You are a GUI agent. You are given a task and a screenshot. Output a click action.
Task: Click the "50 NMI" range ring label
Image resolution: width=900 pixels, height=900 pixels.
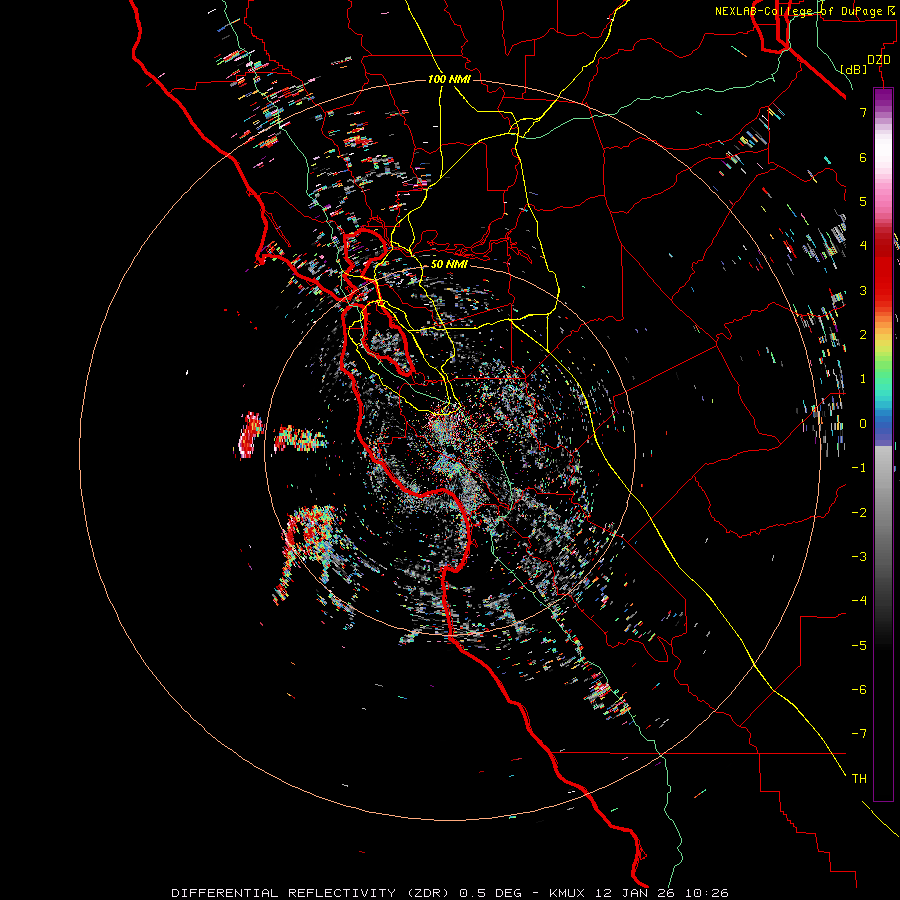(449, 264)
